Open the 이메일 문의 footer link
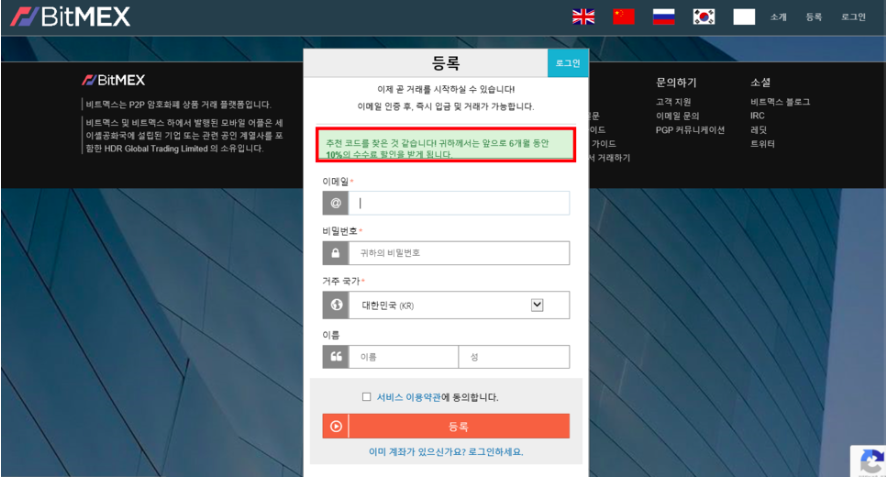Screen dimensions: 886x477 point(677,116)
